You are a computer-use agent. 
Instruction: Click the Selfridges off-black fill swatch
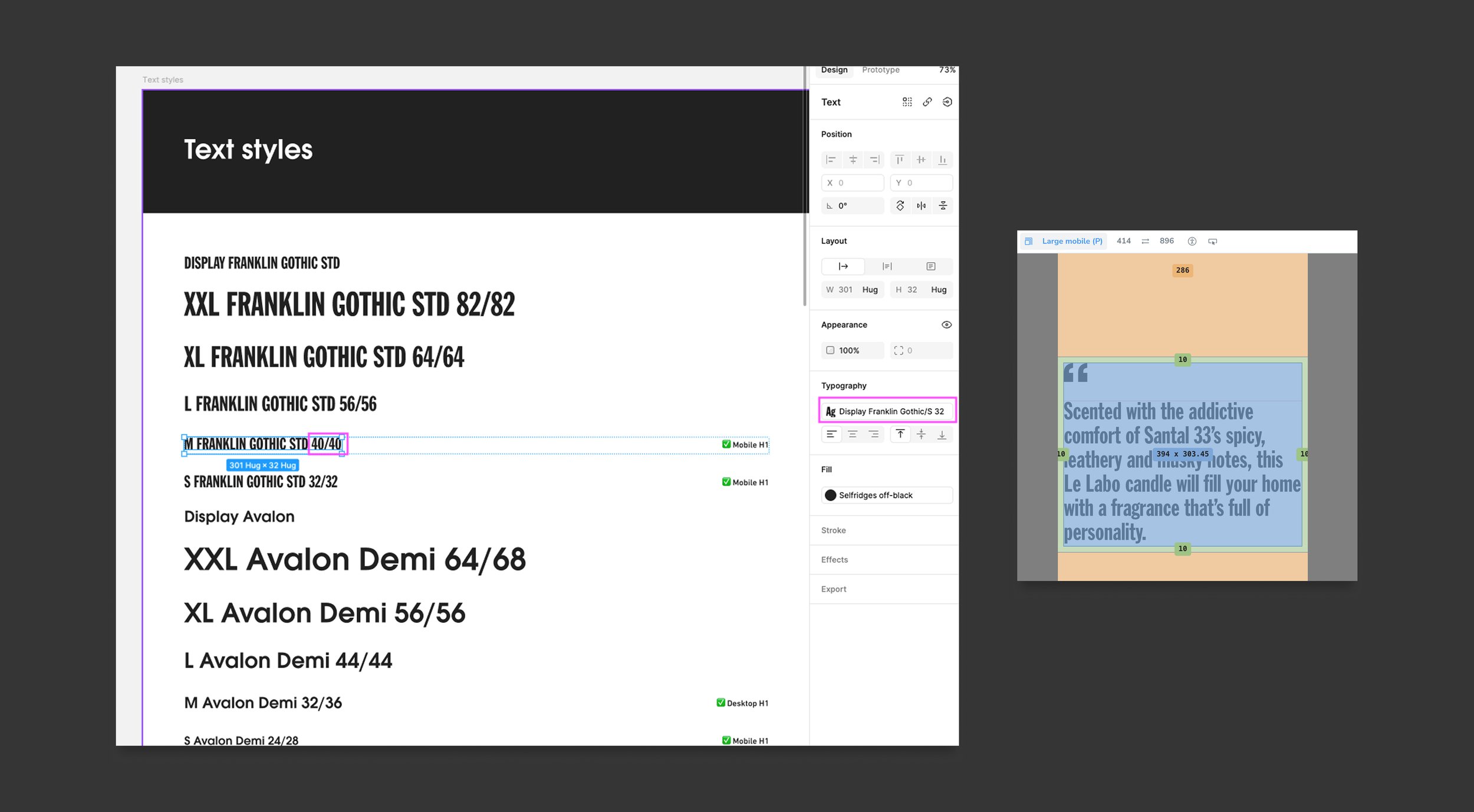pyautogui.click(x=830, y=495)
